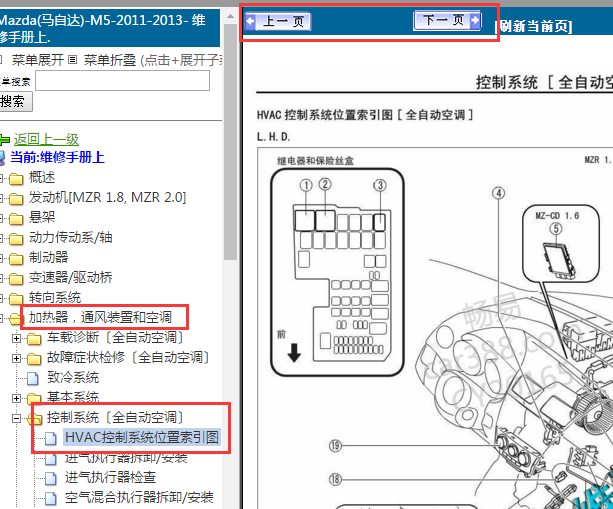The height and width of the screenshot is (509, 613).
Task: Expand all menus with 菜单展开
Action: coord(38,60)
